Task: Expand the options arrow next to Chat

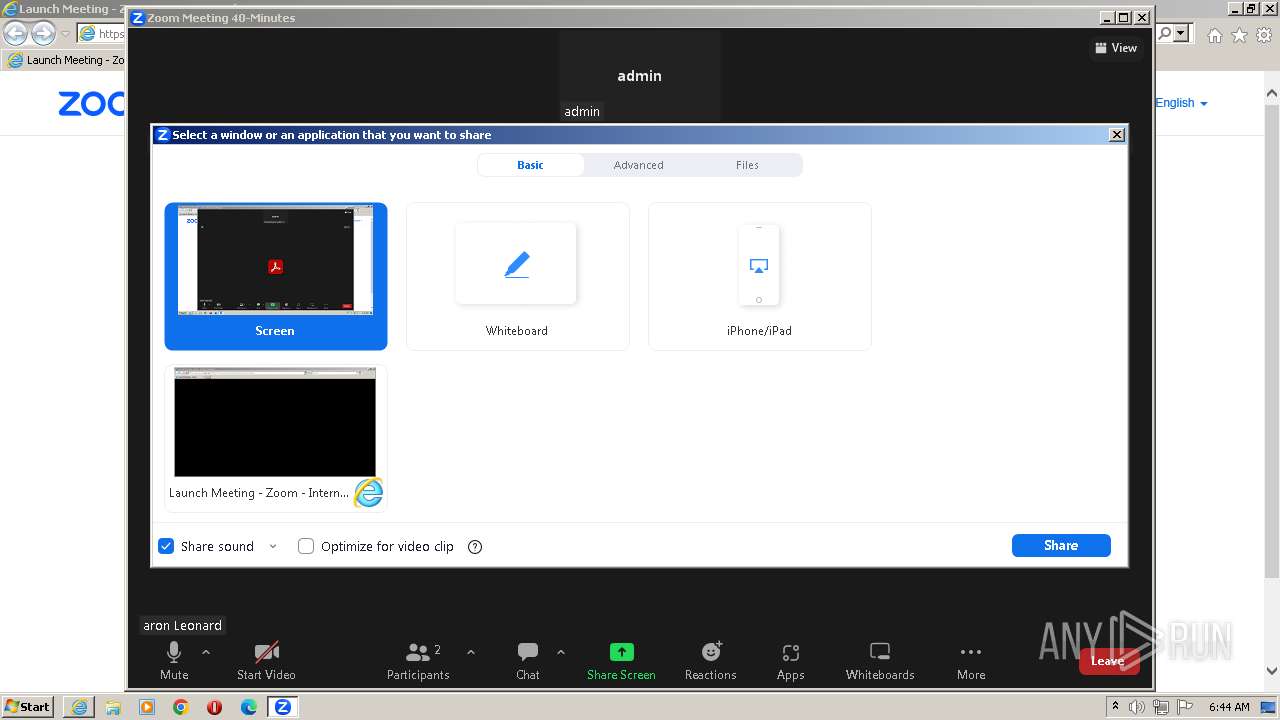Action: pyautogui.click(x=561, y=652)
